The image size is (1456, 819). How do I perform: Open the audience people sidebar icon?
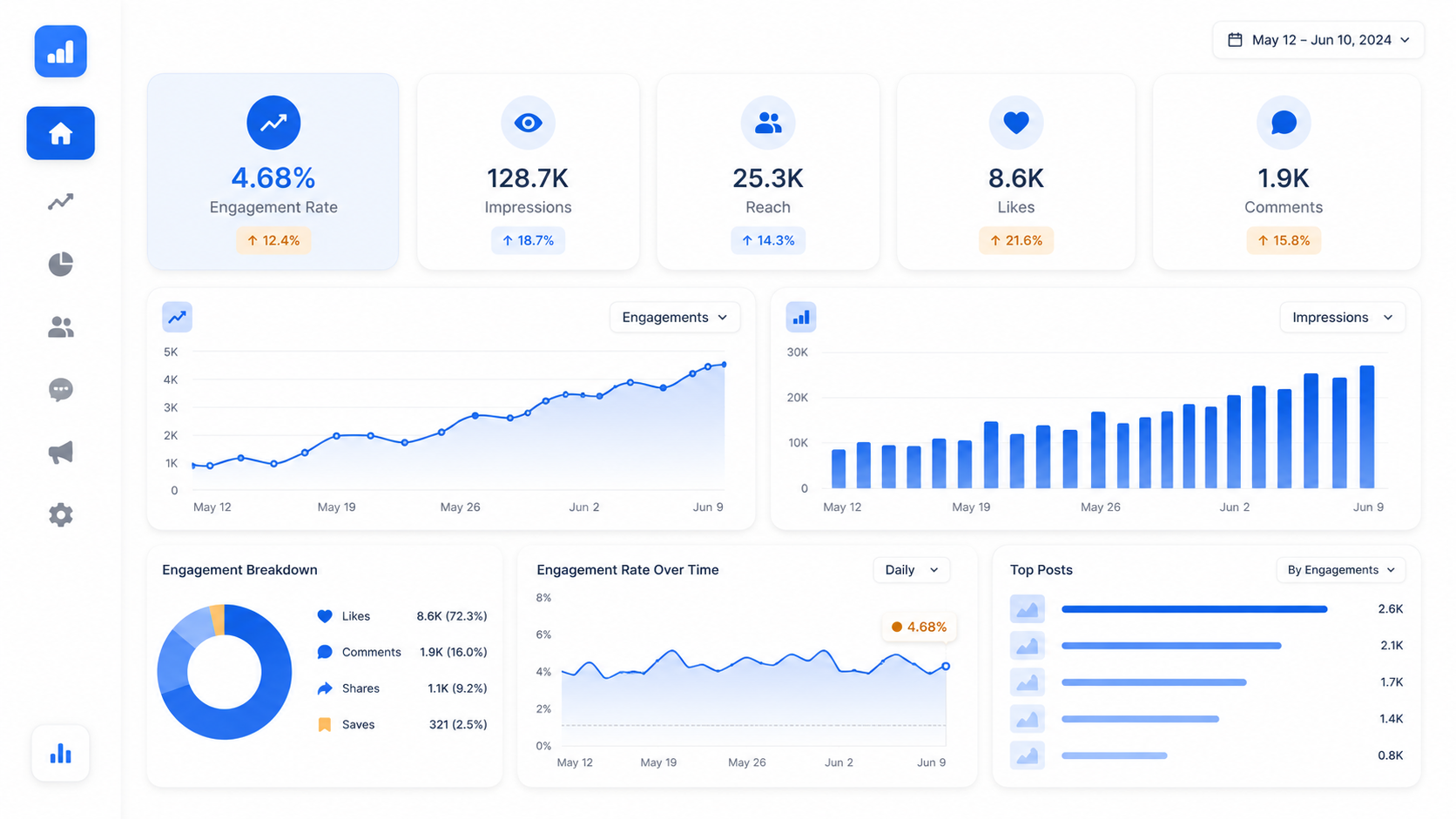click(x=60, y=327)
